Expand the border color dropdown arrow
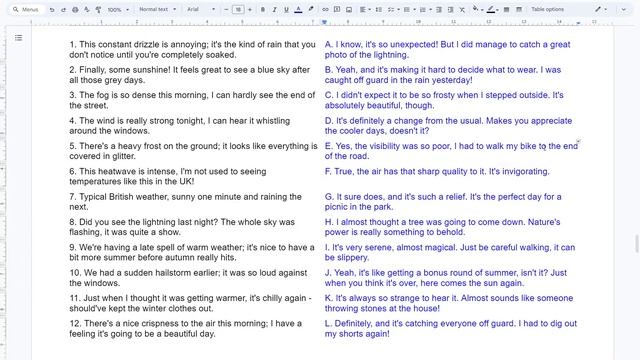Image resolution: width=640 pixels, height=360 pixels. pyautogui.click(x=497, y=10)
